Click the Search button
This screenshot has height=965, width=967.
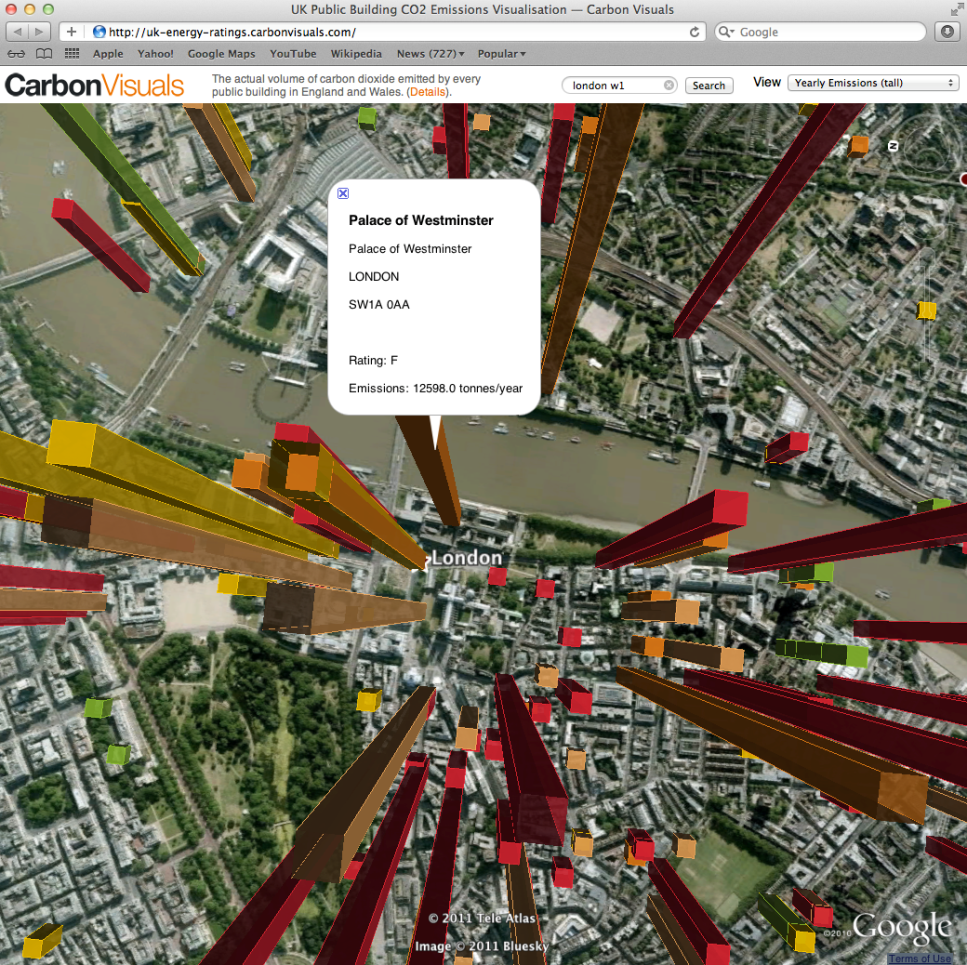[x=709, y=86]
